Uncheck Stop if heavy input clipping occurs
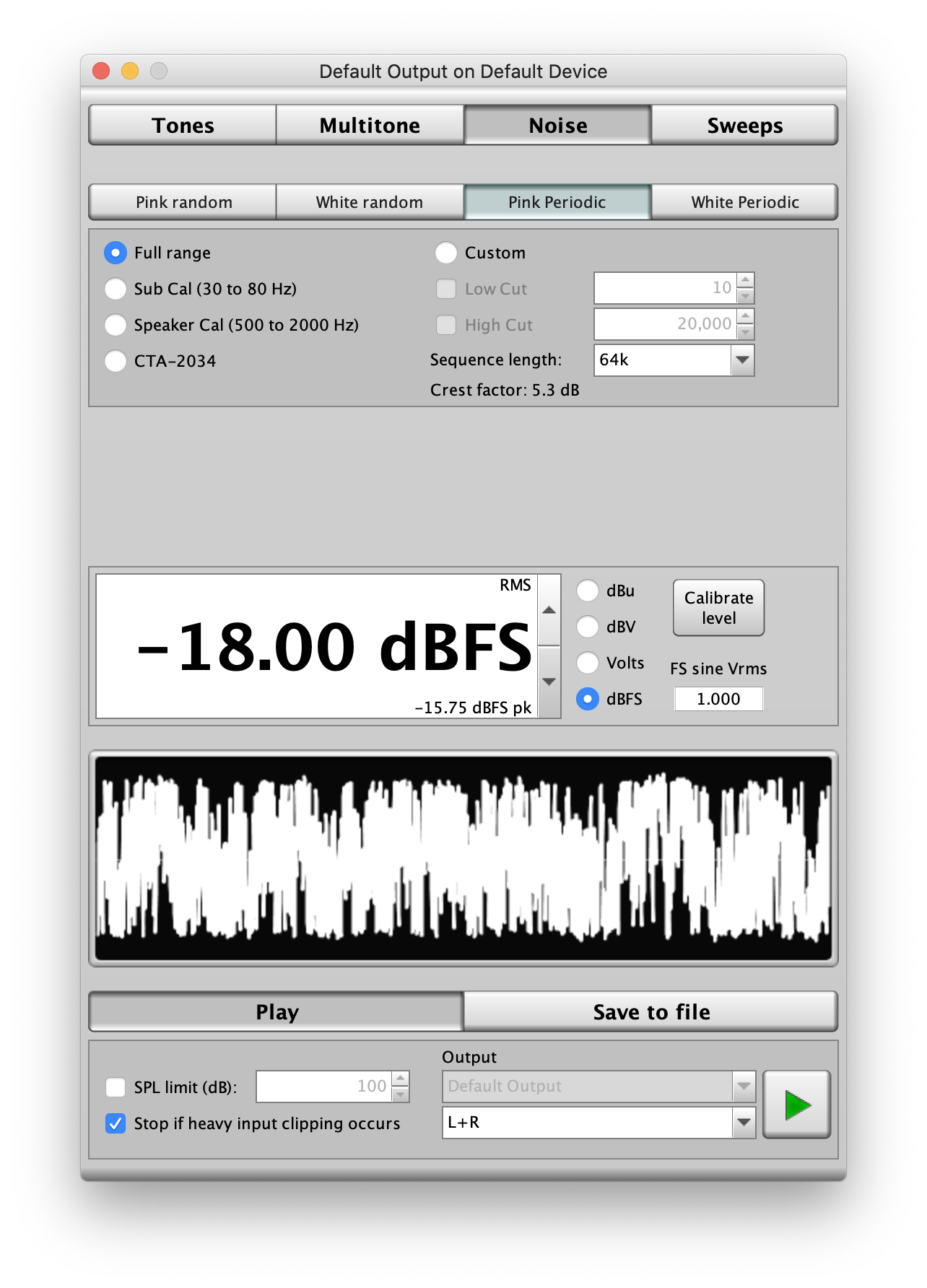This screenshot has height=1288, width=927. (x=116, y=1123)
